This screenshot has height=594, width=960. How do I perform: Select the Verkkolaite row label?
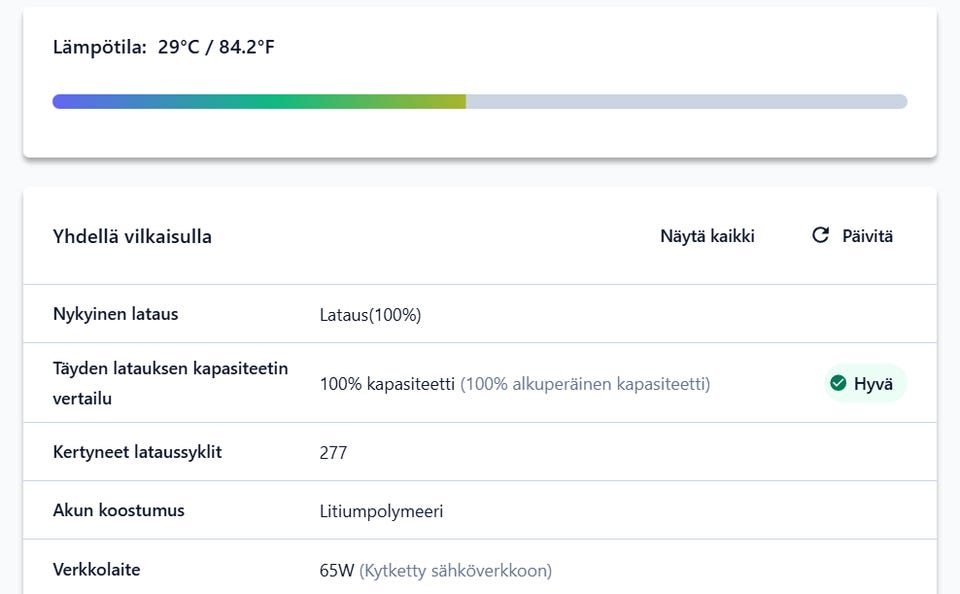(x=96, y=570)
